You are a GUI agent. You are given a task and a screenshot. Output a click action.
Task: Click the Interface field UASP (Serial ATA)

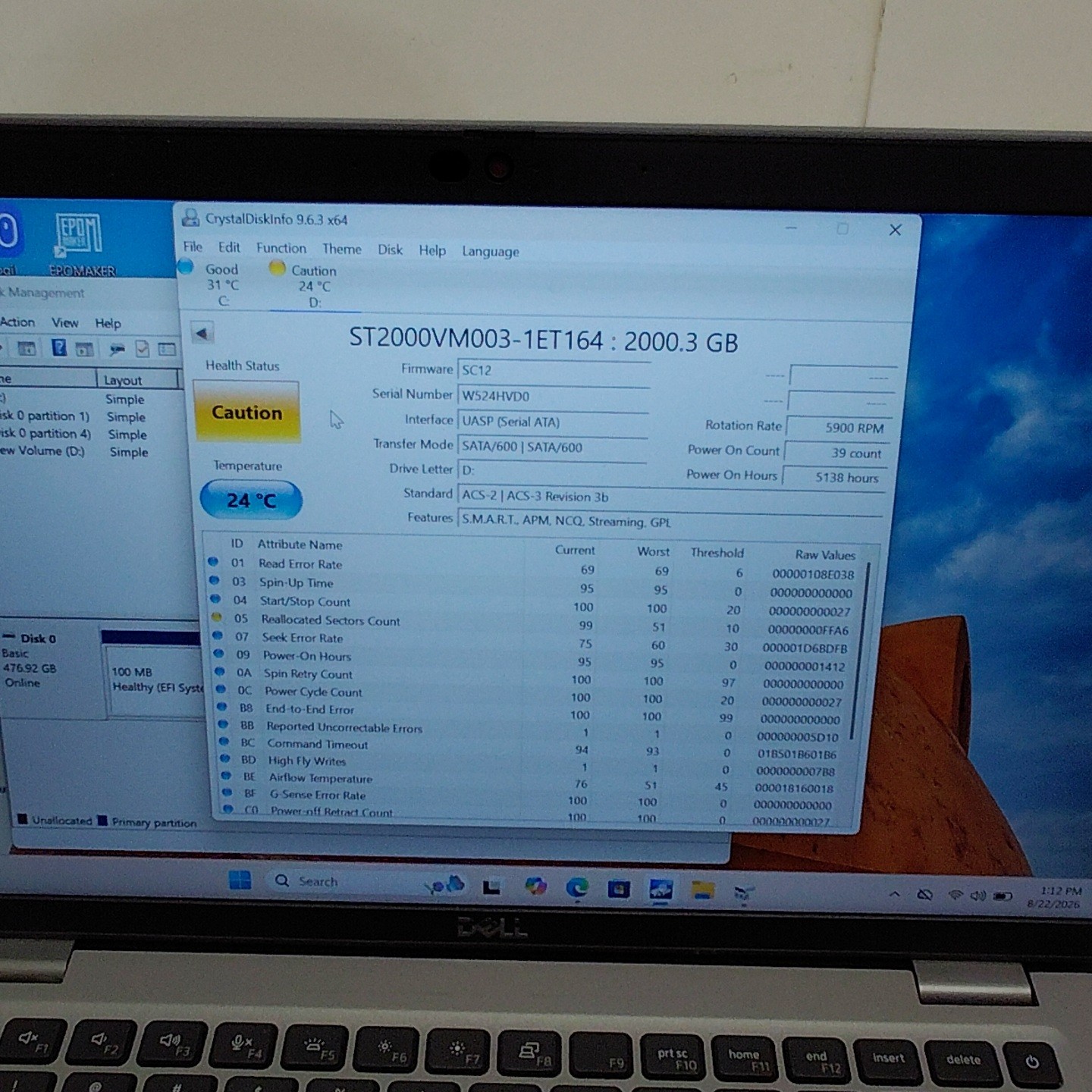click(554, 422)
